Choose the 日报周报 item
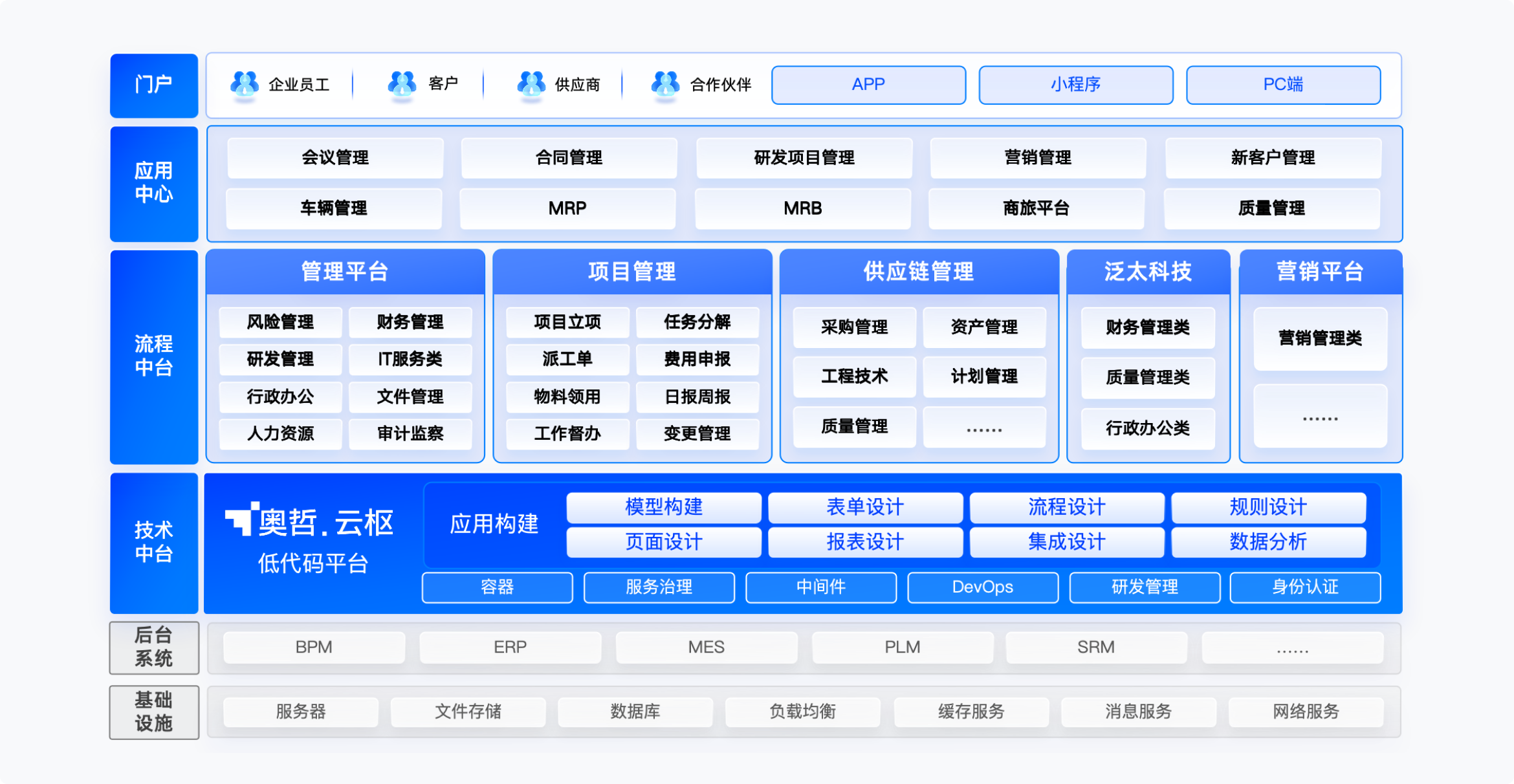This screenshot has width=1514, height=784. [697, 397]
